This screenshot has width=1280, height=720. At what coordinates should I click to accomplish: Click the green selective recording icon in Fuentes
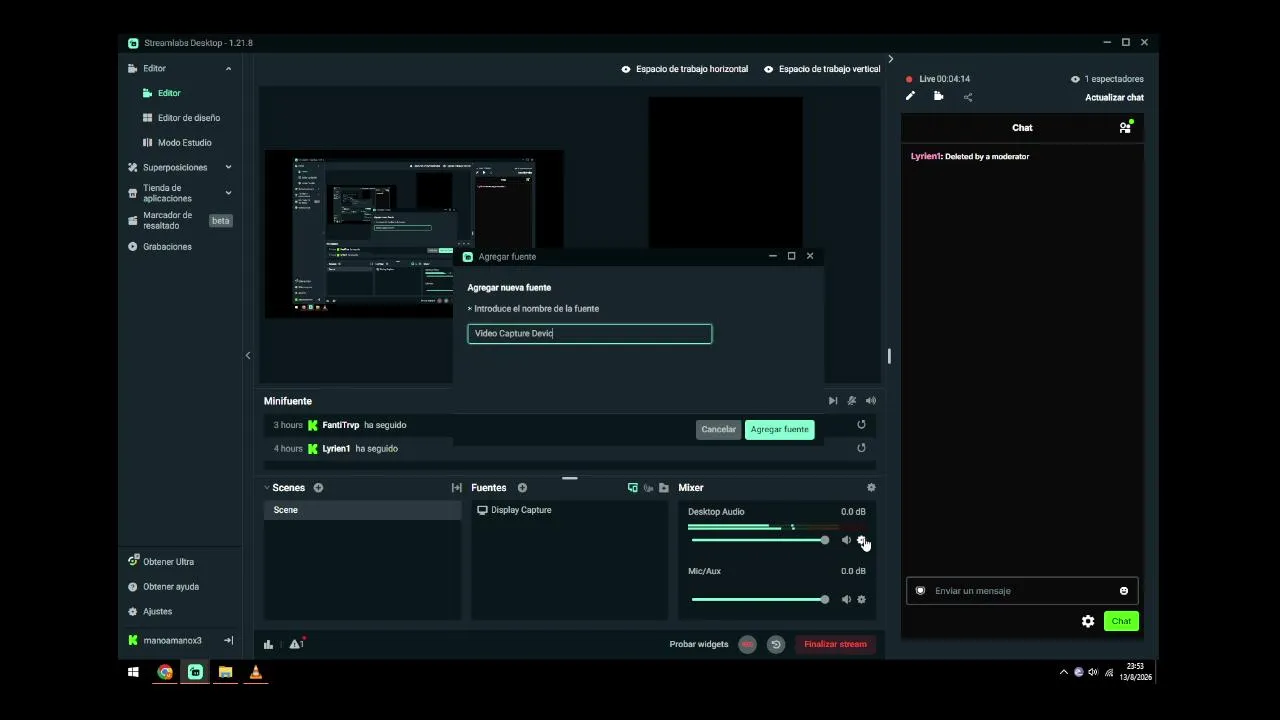pos(633,488)
